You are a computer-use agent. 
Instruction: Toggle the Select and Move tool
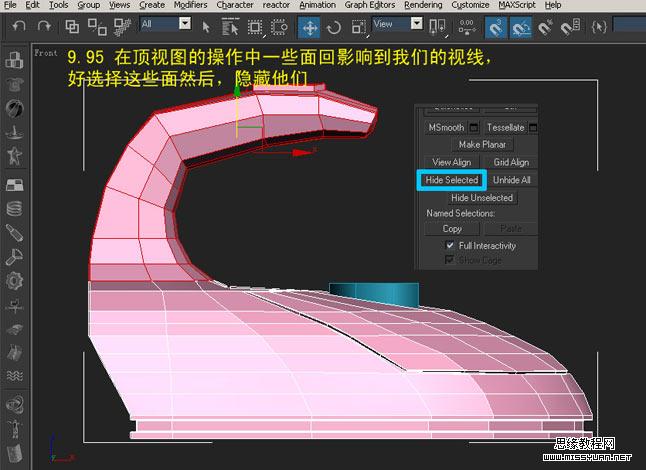click(309, 28)
